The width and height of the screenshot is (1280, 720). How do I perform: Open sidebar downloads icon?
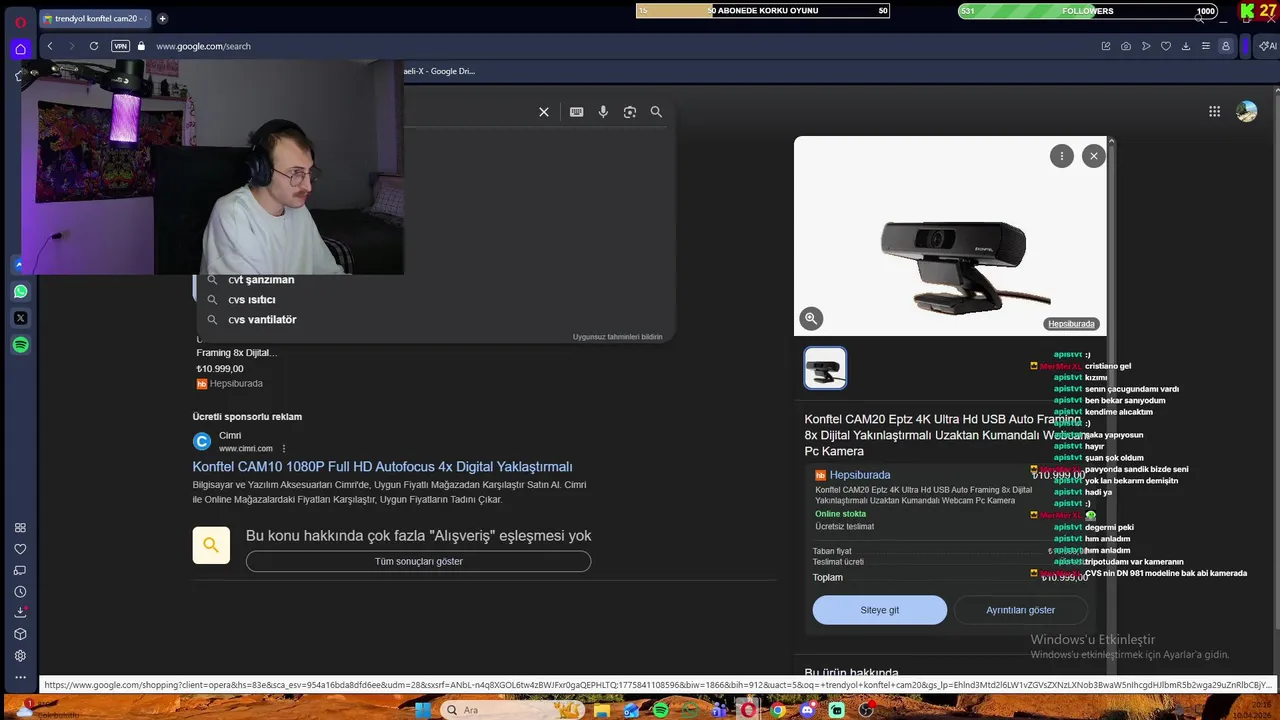20,612
